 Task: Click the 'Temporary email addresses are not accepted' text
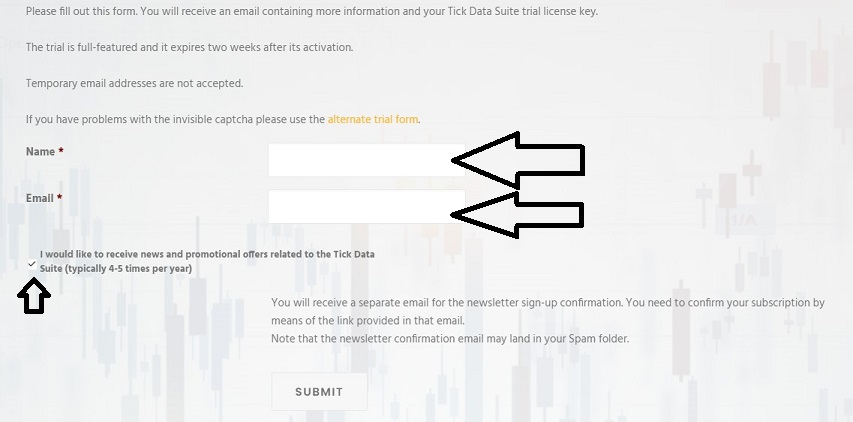[x=134, y=83]
